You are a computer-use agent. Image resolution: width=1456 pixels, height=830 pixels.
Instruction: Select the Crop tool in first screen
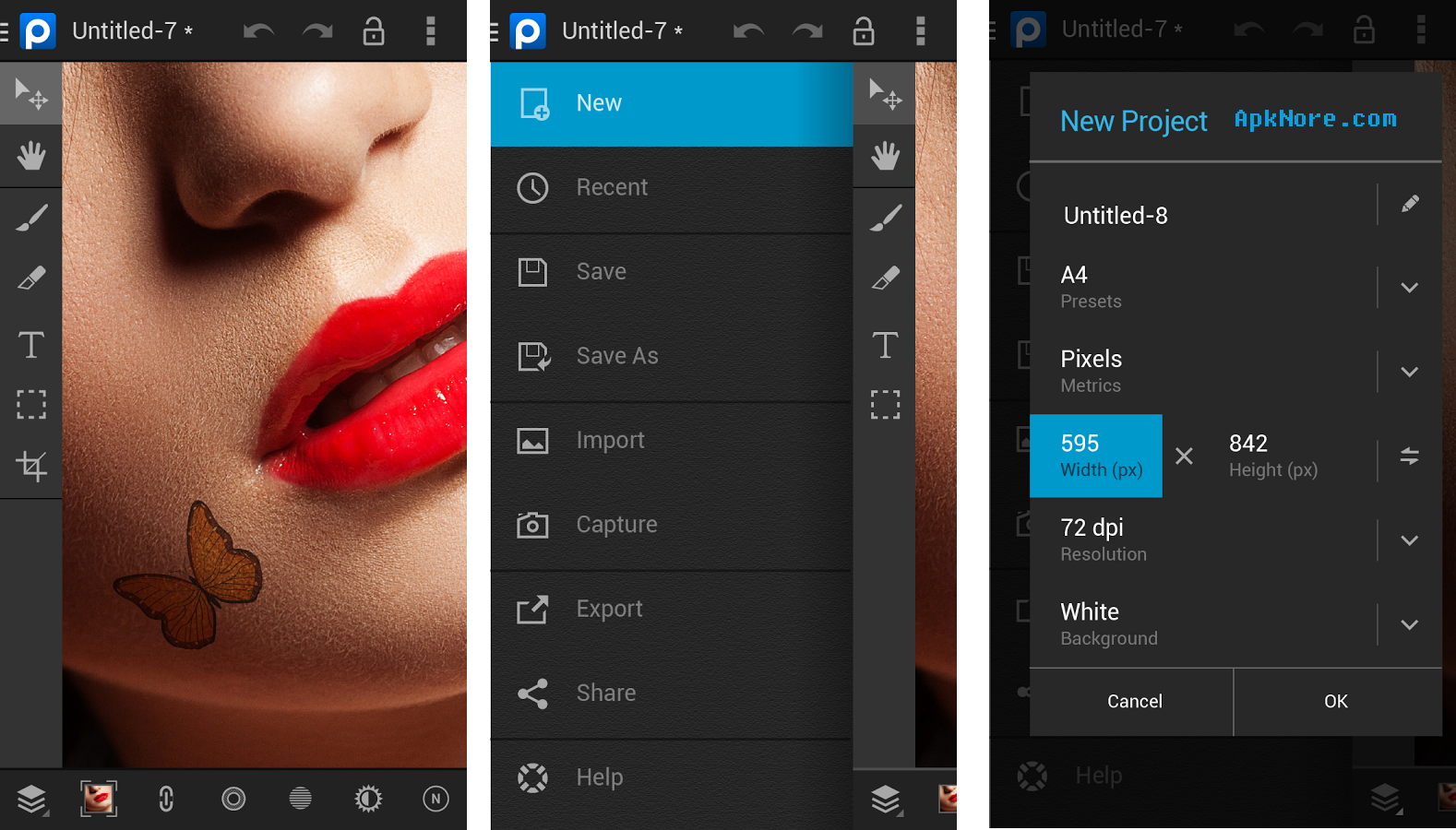click(x=30, y=466)
